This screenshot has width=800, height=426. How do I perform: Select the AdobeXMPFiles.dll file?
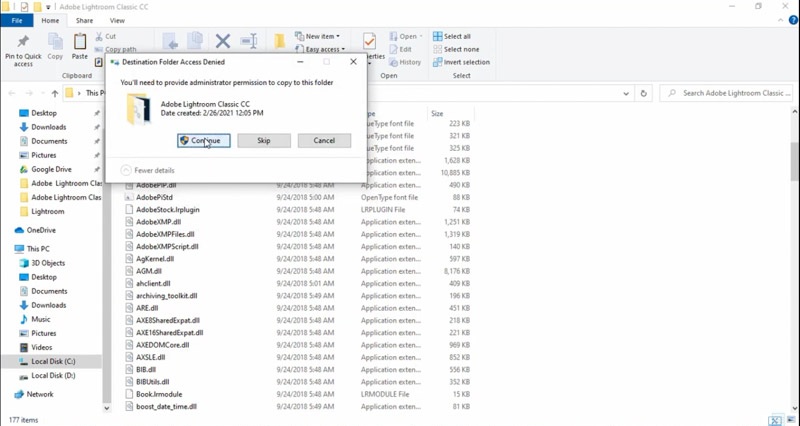click(165, 234)
